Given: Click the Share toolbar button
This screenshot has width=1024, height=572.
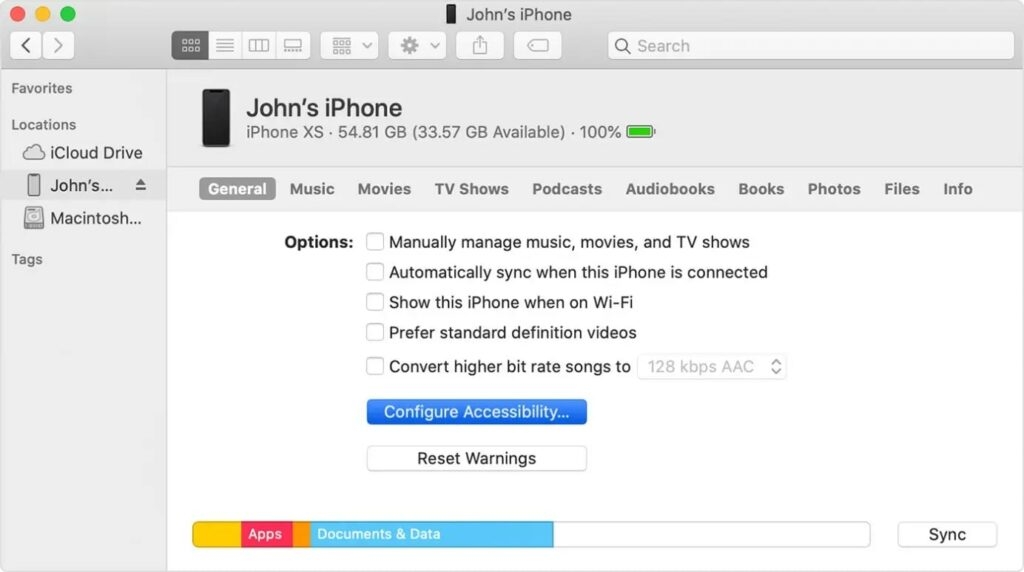Looking at the screenshot, I should tap(480, 45).
